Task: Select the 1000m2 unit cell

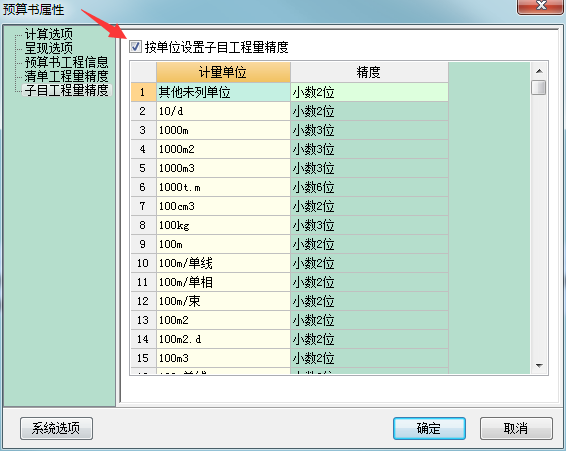Action: click(x=223, y=149)
